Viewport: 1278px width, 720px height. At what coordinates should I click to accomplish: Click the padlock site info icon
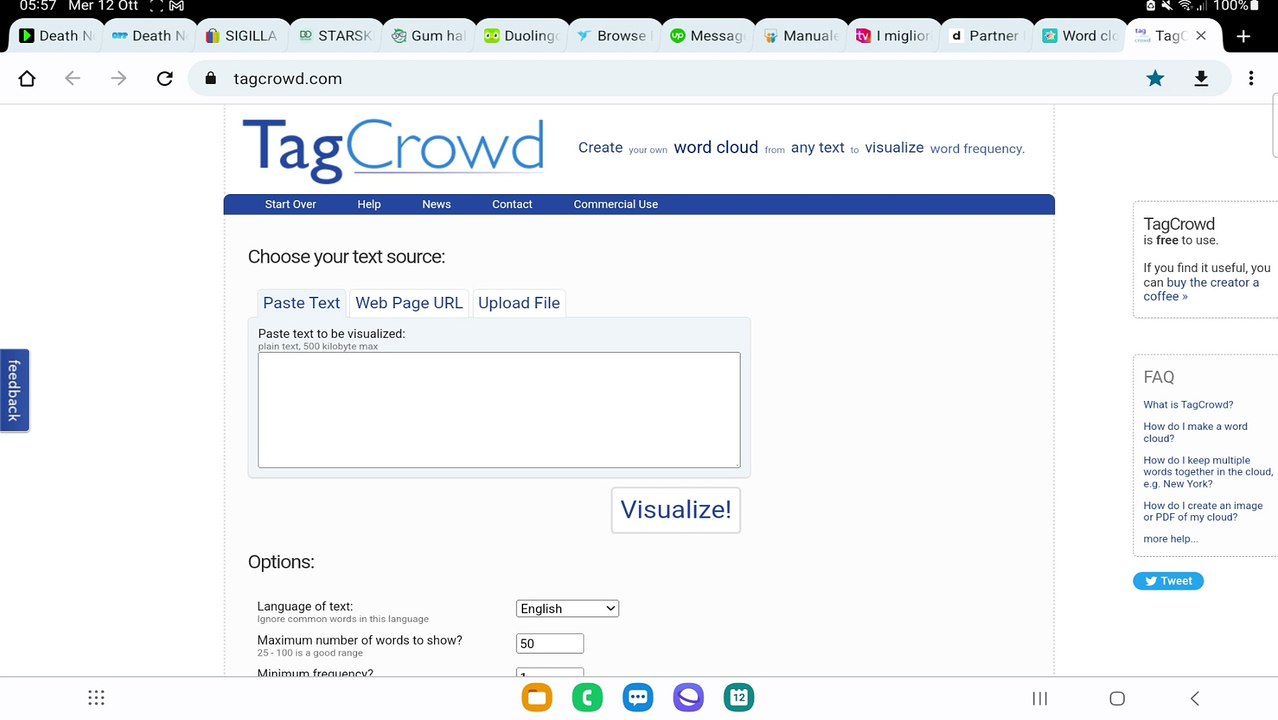(x=210, y=78)
